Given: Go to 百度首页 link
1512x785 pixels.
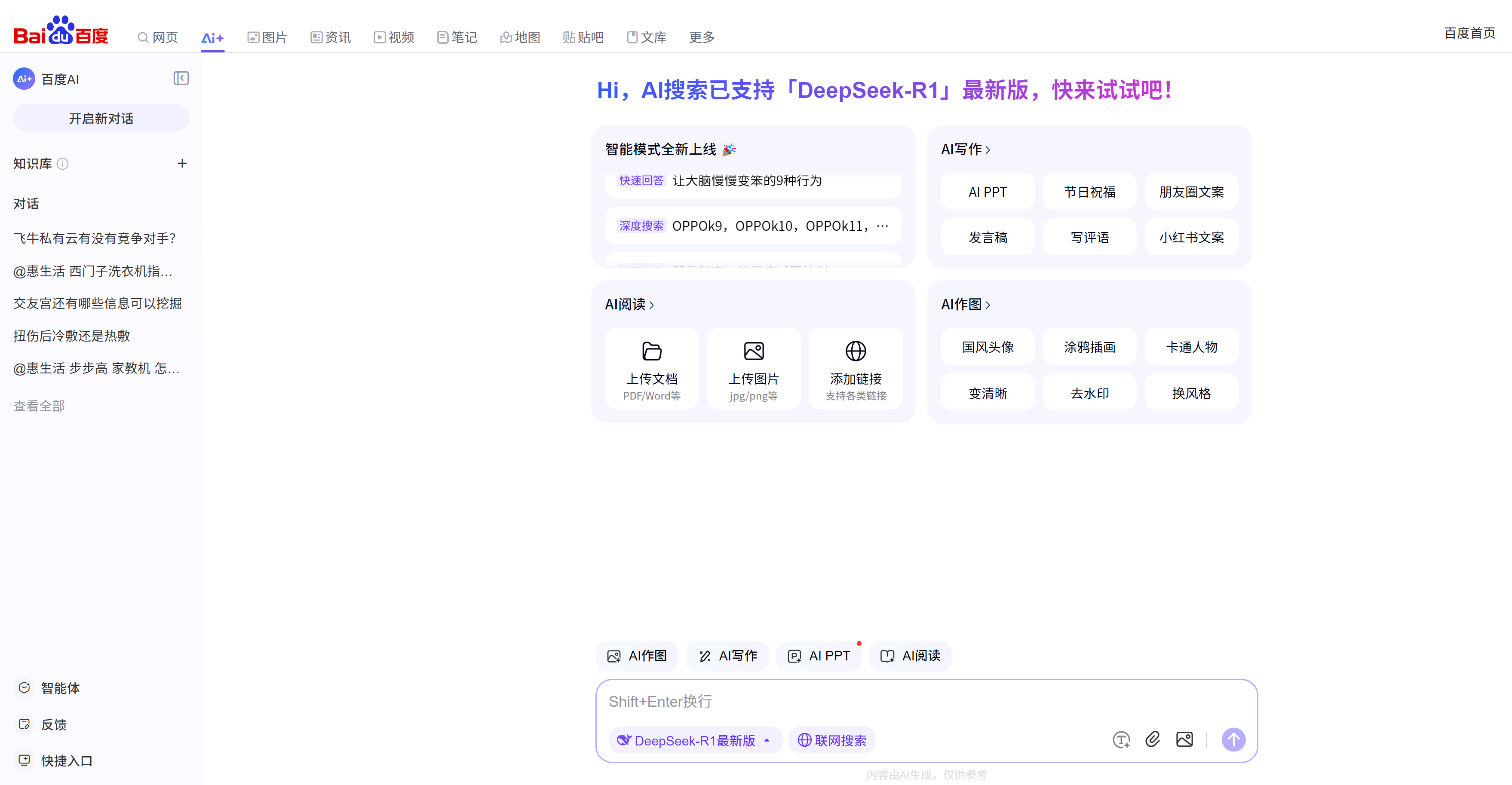Looking at the screenshot, I should 1469,33.
